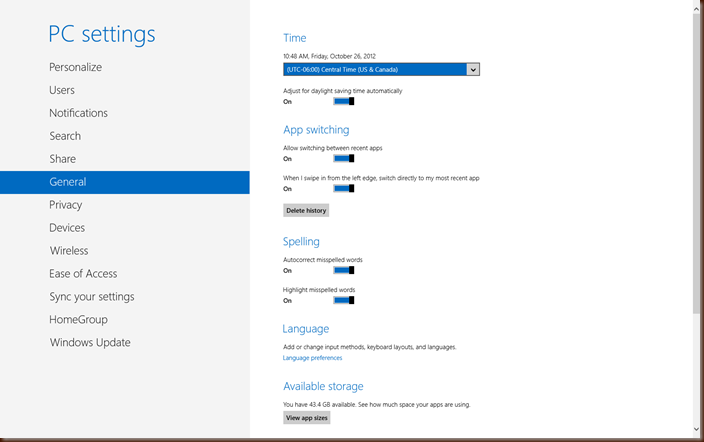704x442 pixels.
Task: Click the Time section heading
Action: [295, 38]
